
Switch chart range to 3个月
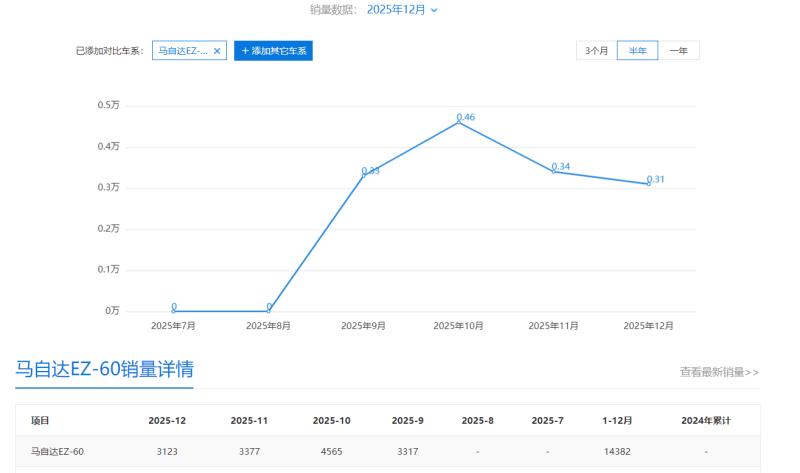click(596, 51)
